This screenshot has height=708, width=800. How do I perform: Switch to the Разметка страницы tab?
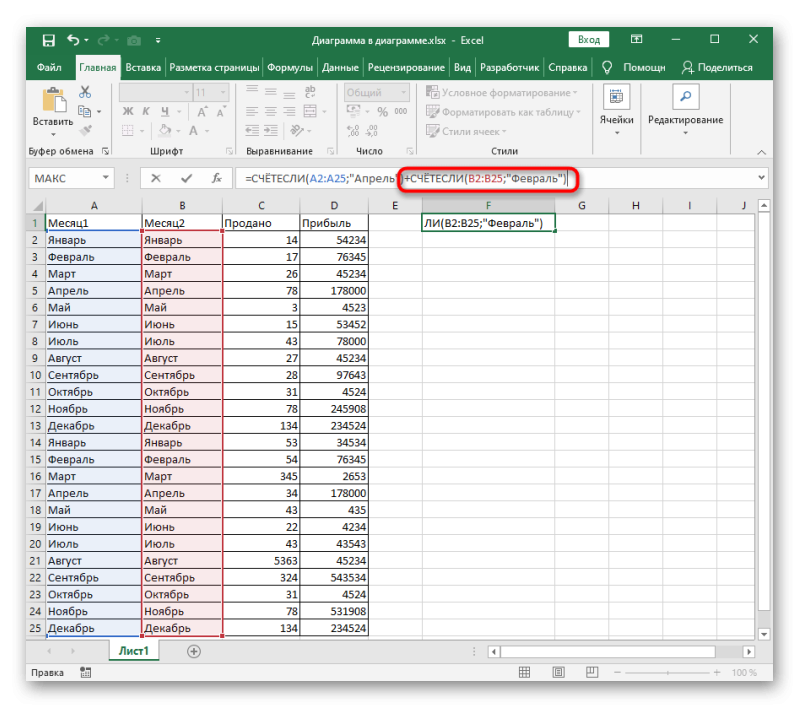(x=214, y=67)
